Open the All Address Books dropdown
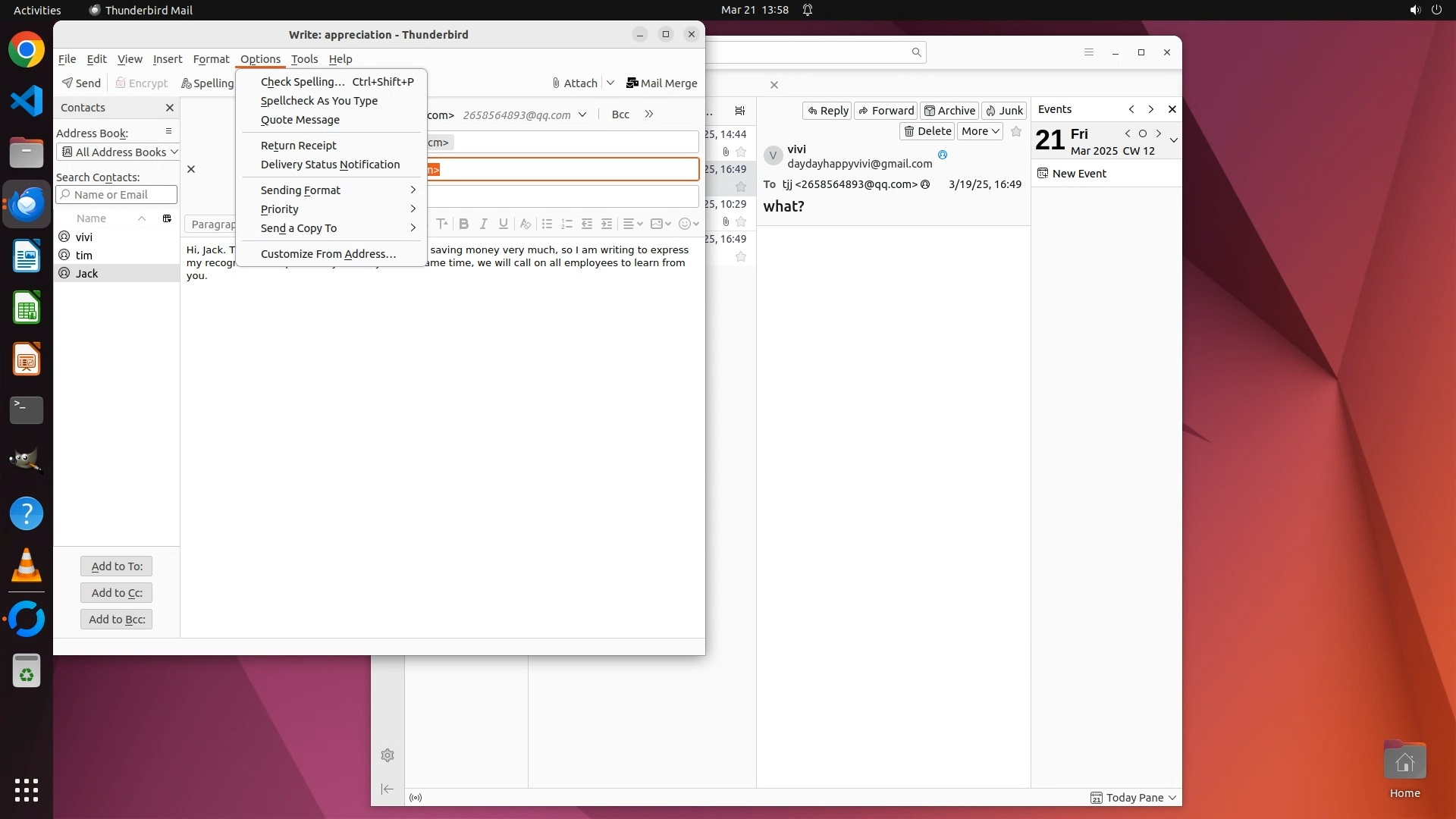1456x819 pixels. click(x=118, y=152)
